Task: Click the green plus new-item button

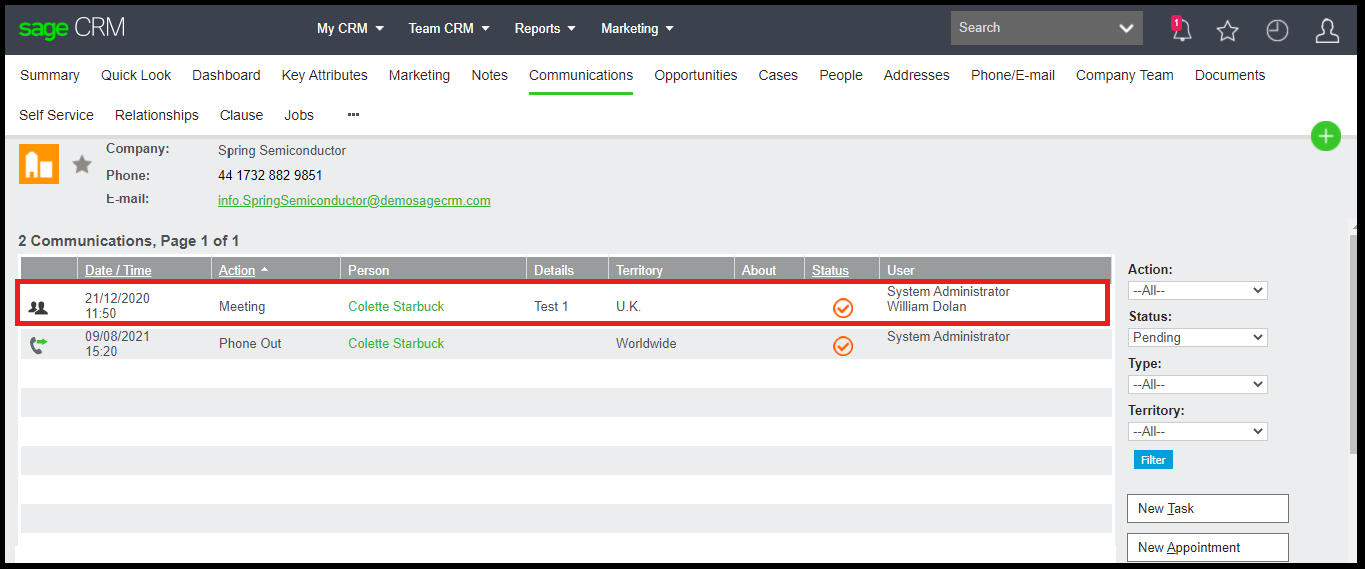Action: (1325, 136)
